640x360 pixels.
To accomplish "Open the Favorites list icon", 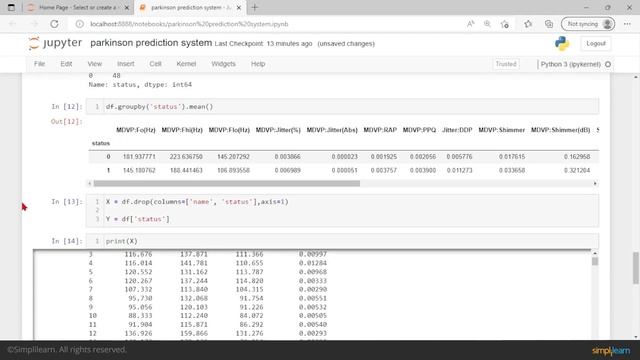I will [x=528, y=24].
